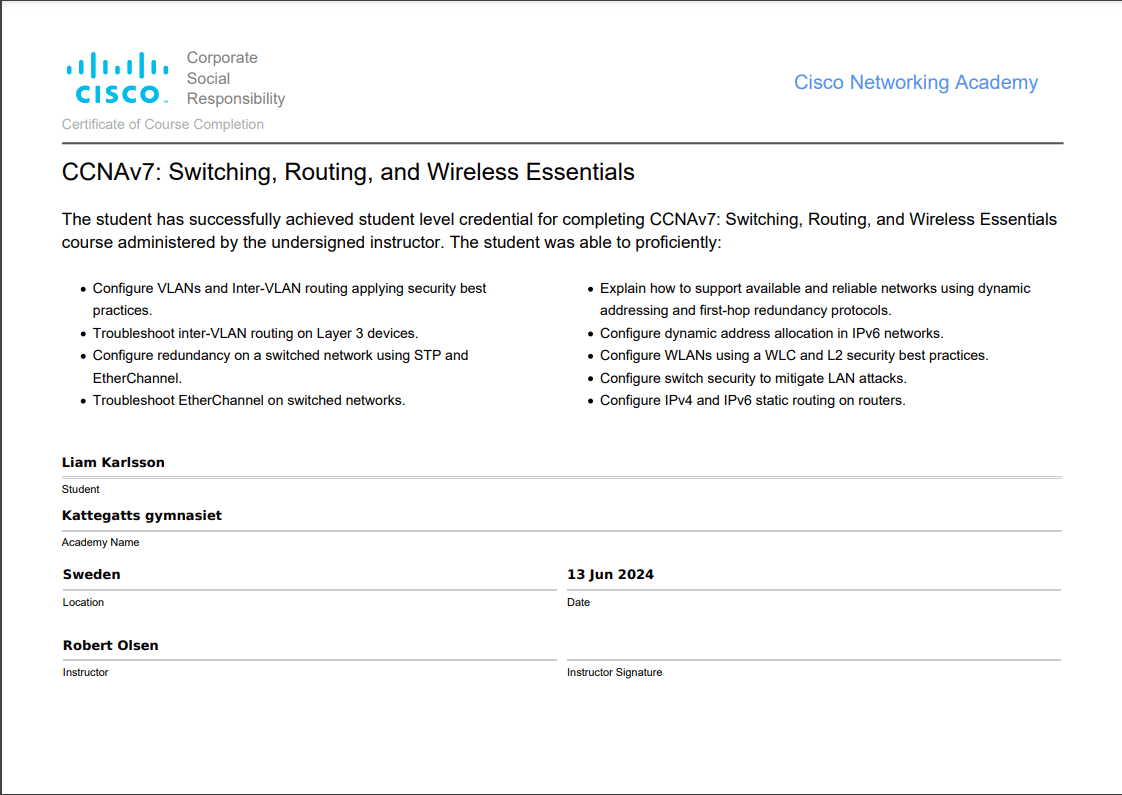Select the Academy Name field label
The height and width of the screenshot is (795, 1122).
click(x=100, y=542)
